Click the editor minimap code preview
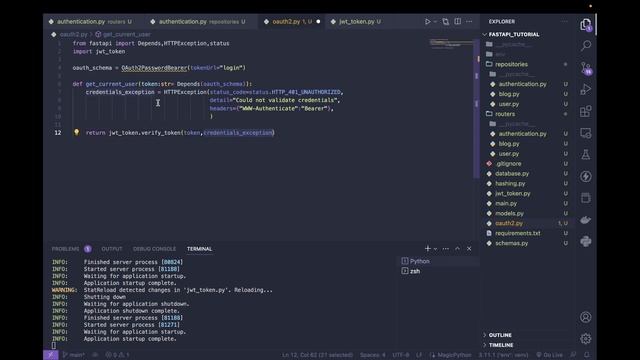The width and height of the screenshot is (640, 360). pyautogui.click(x=450, y=44)
